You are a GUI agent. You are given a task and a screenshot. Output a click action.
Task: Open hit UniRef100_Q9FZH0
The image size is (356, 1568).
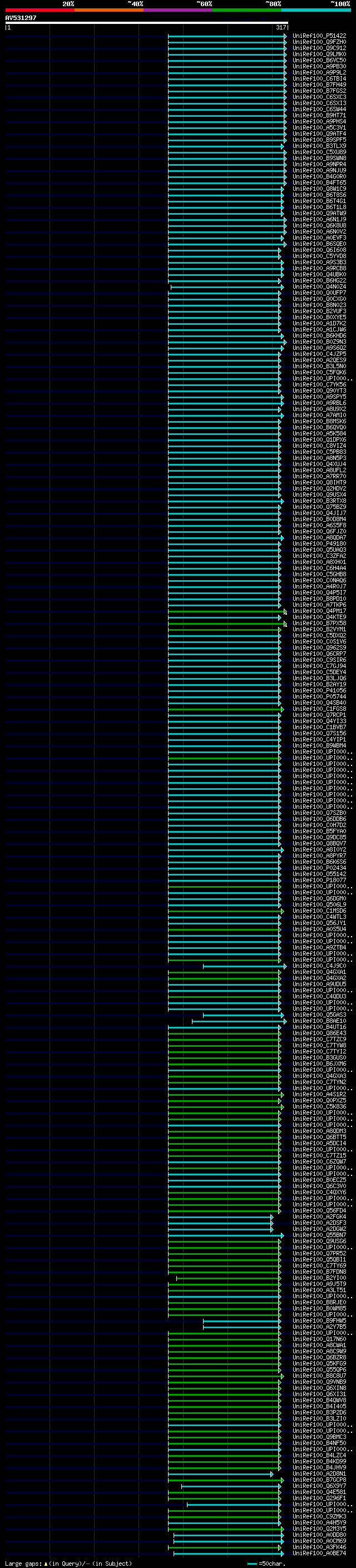click(319, 42)
